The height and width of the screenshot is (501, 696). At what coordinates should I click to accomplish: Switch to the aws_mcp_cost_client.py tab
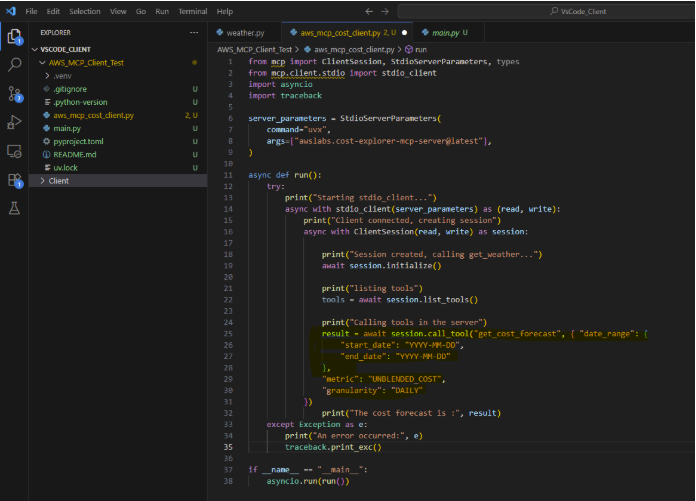pyautogui.click(x=347, y=32)
